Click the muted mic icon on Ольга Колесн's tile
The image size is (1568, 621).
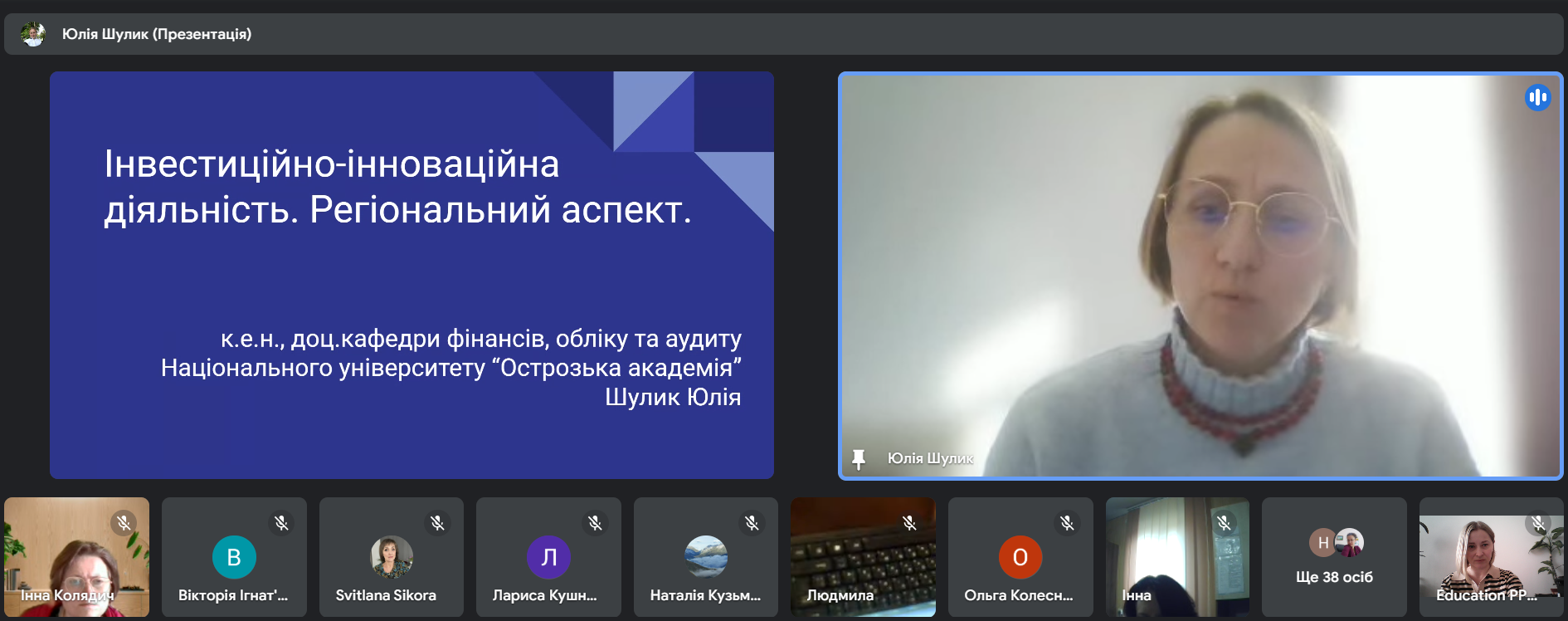click(x=1067, y=523)
